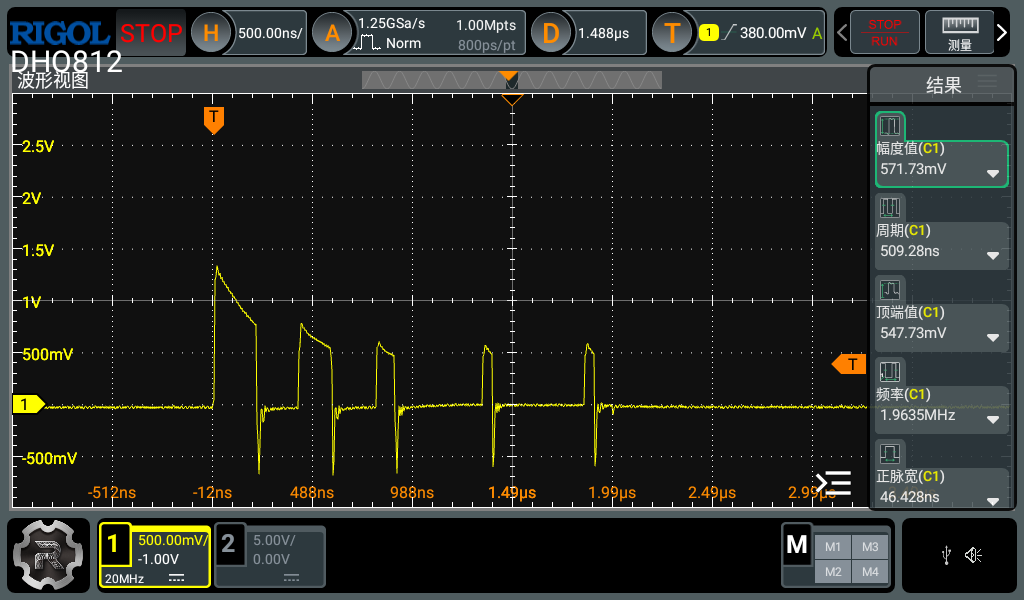
Task: Select channel 2 5.00V/ vertical scale
Action: 274,540
